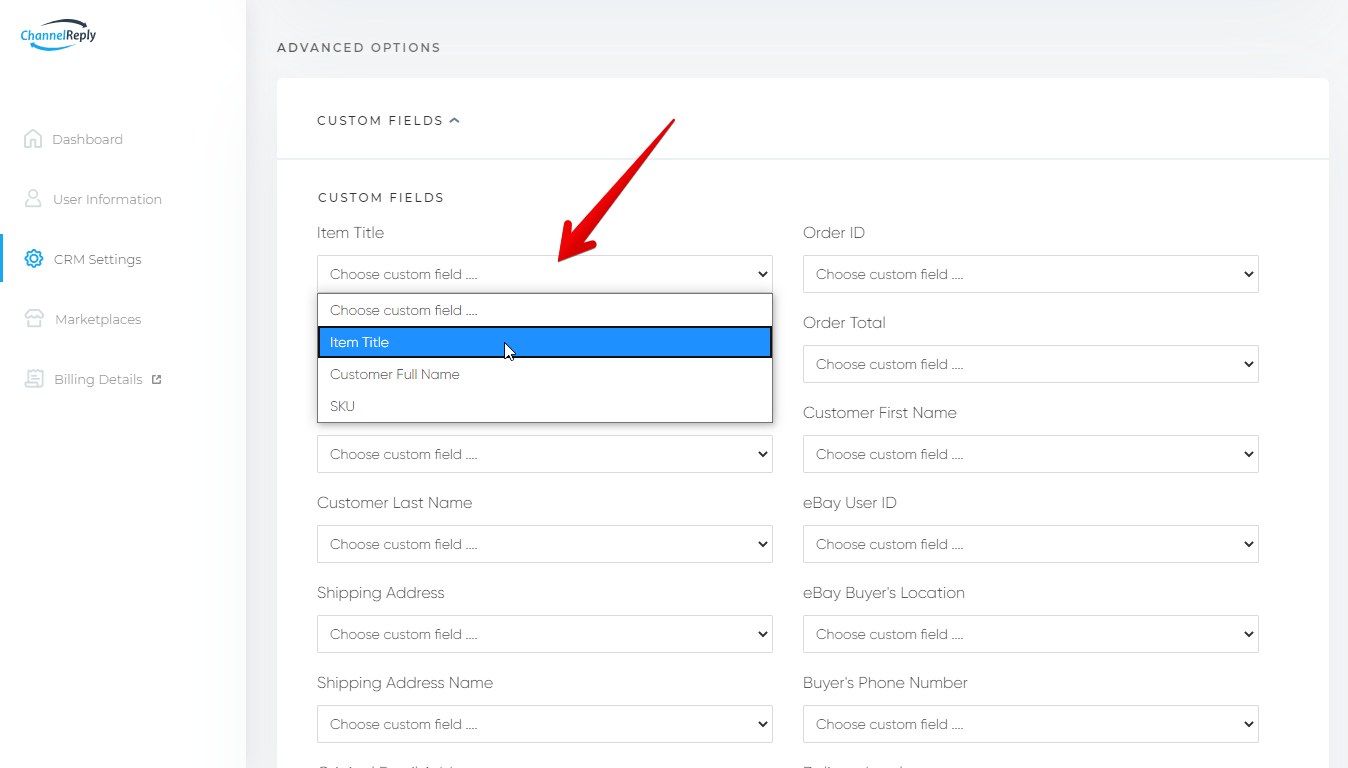1348x768 pixels.
Task: Click the 'Item Title' field label
Action: point(350,232)
